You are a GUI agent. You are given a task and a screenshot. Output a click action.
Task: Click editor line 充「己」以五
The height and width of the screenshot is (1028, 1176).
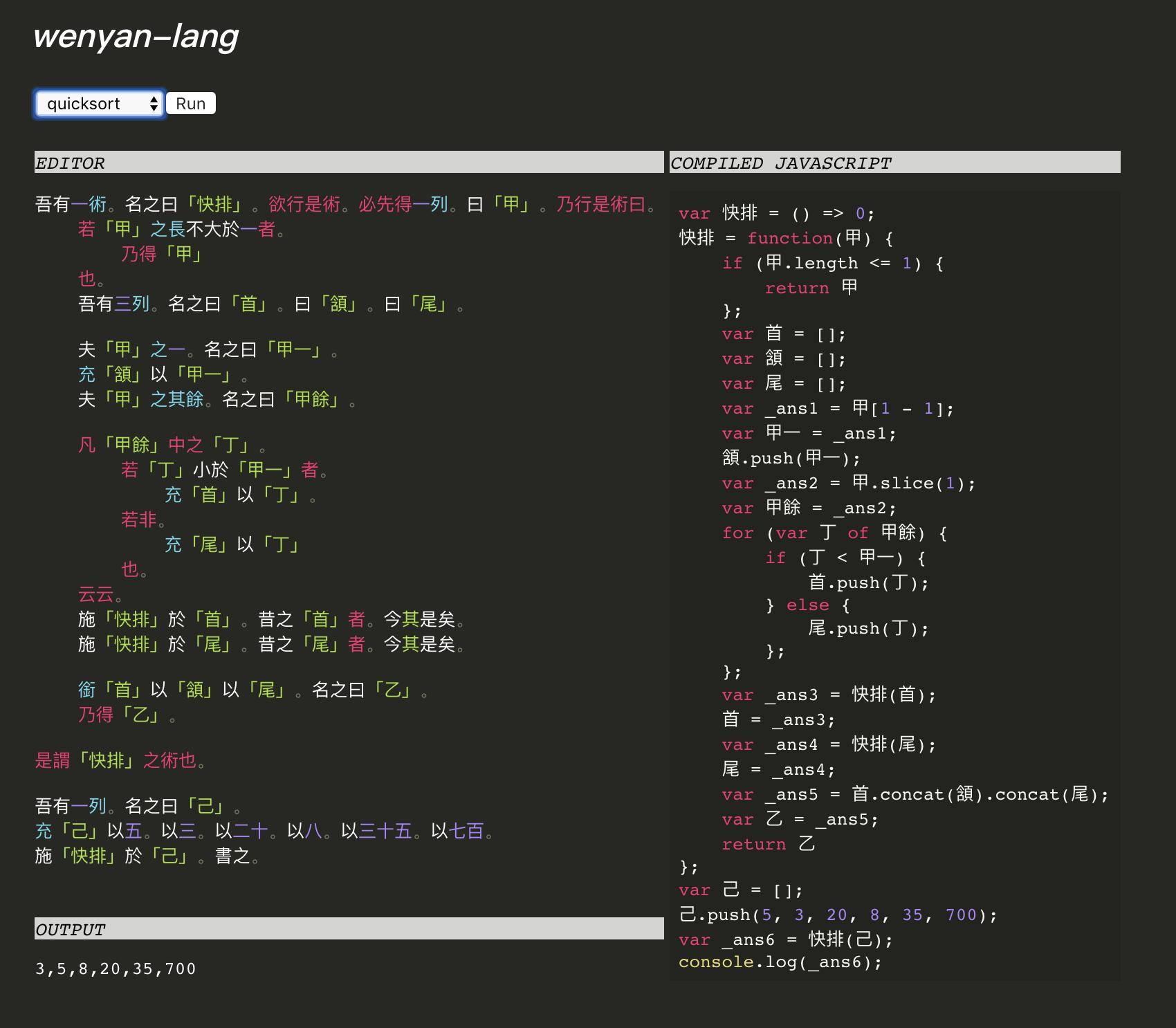[x=264, y=831]
